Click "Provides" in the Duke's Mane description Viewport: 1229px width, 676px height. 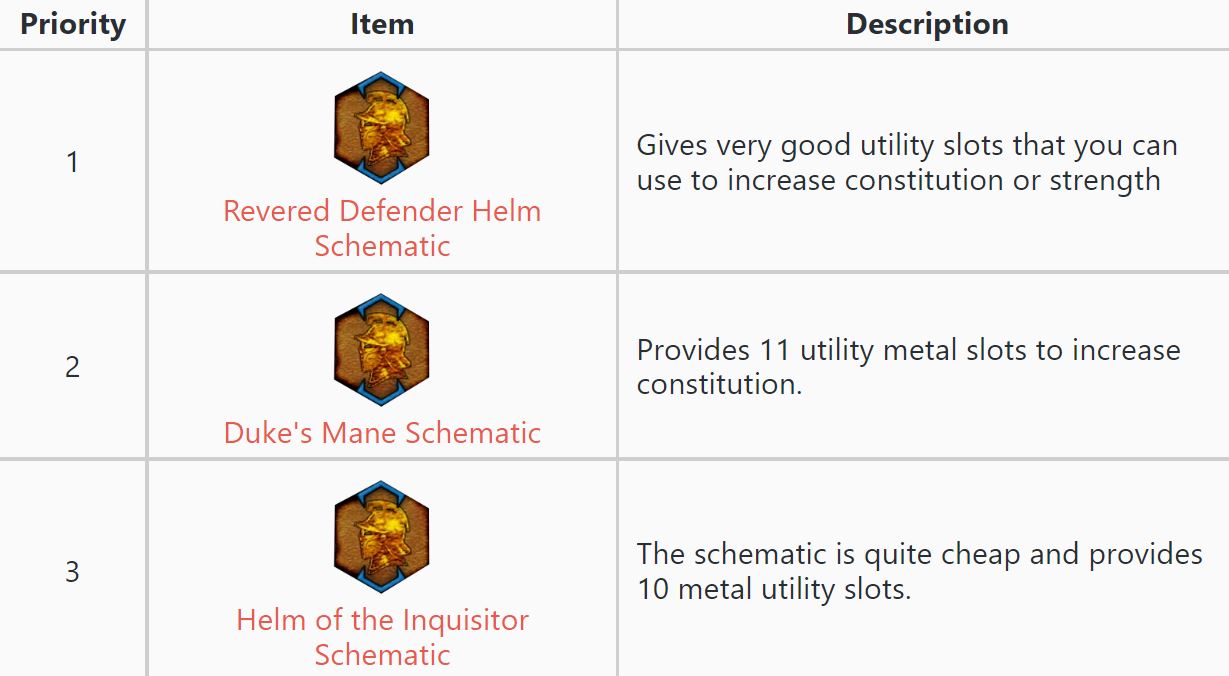692,351
